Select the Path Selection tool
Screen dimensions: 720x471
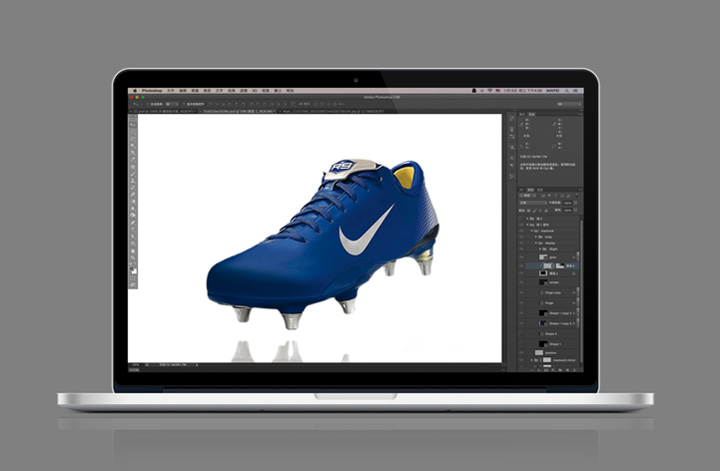[x=133, y=236]
